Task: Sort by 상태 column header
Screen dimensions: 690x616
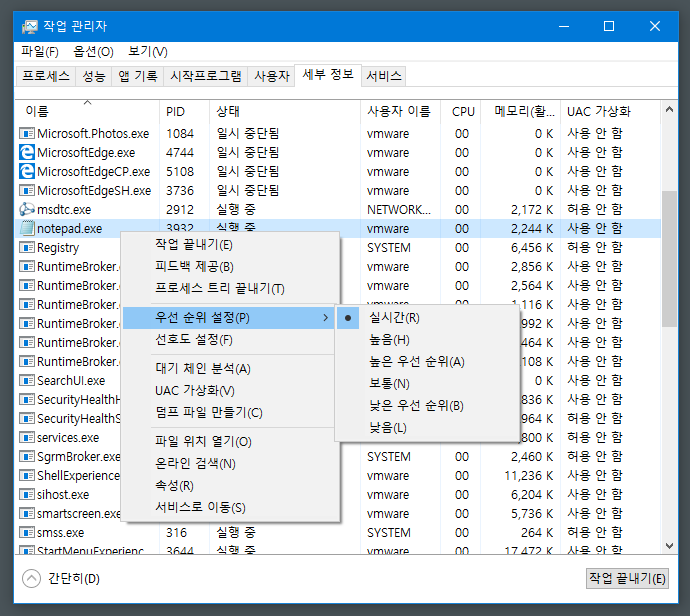Action: coord(285,112)
